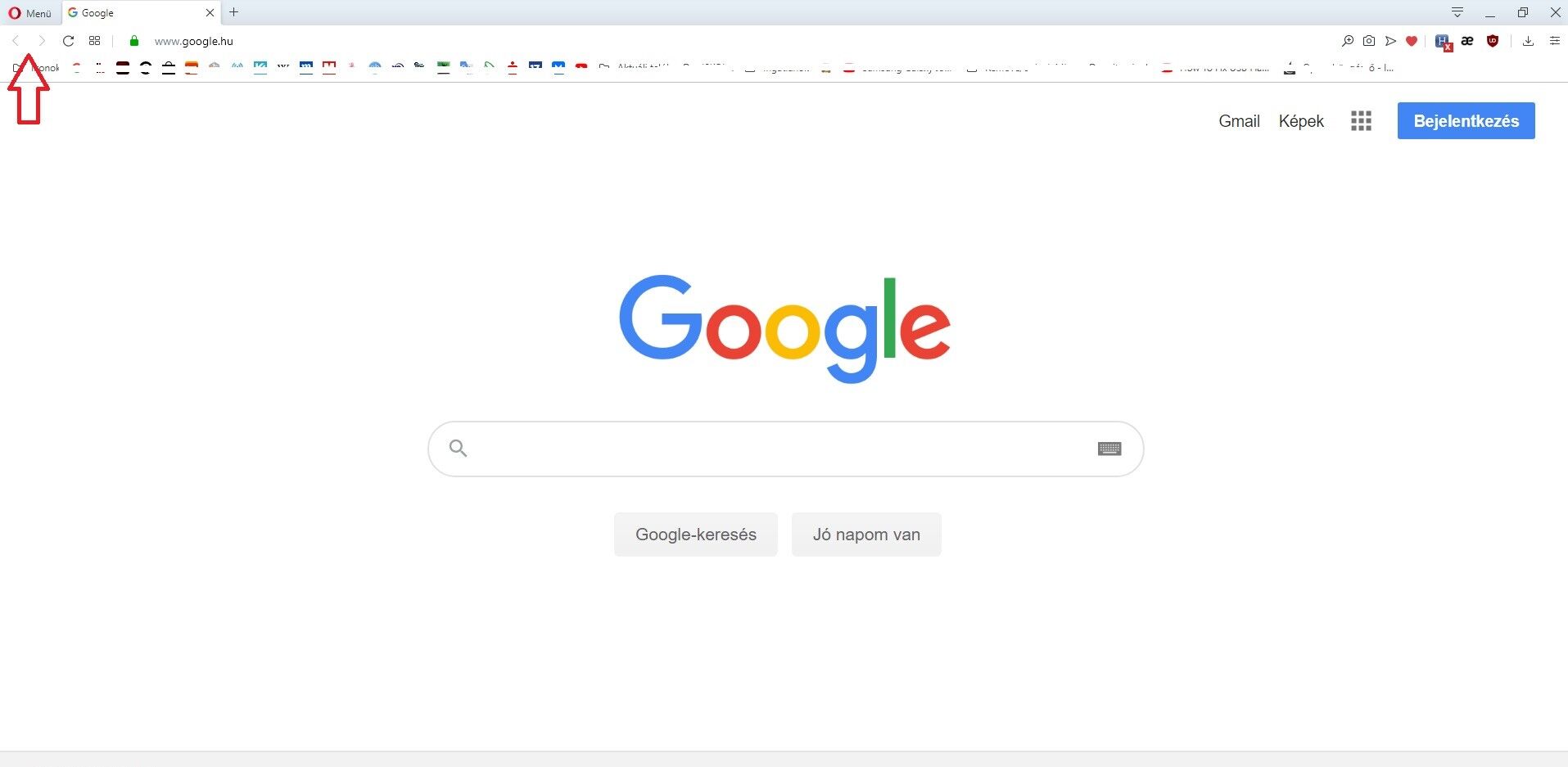Screen dimensions: 1568x767
Task: Expand the tab list menu in the title bar
Action: [1457, 12]
